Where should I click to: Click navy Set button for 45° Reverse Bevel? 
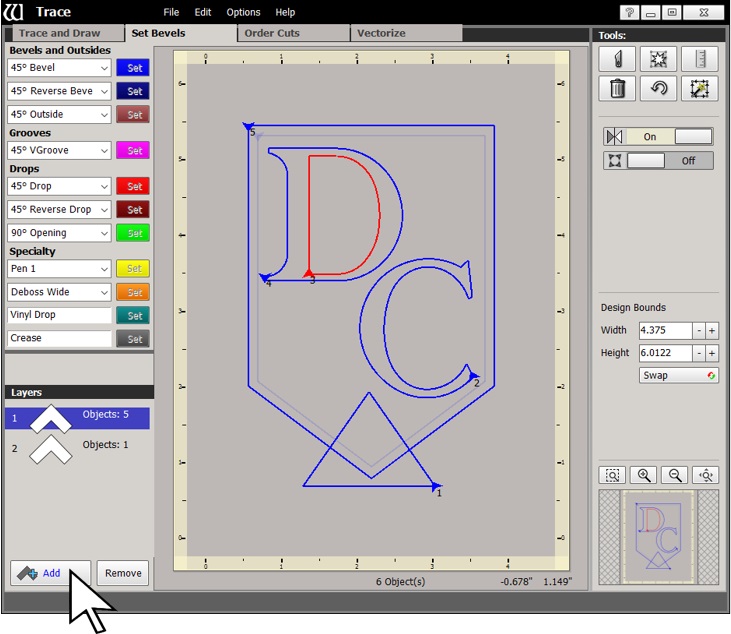133,91
